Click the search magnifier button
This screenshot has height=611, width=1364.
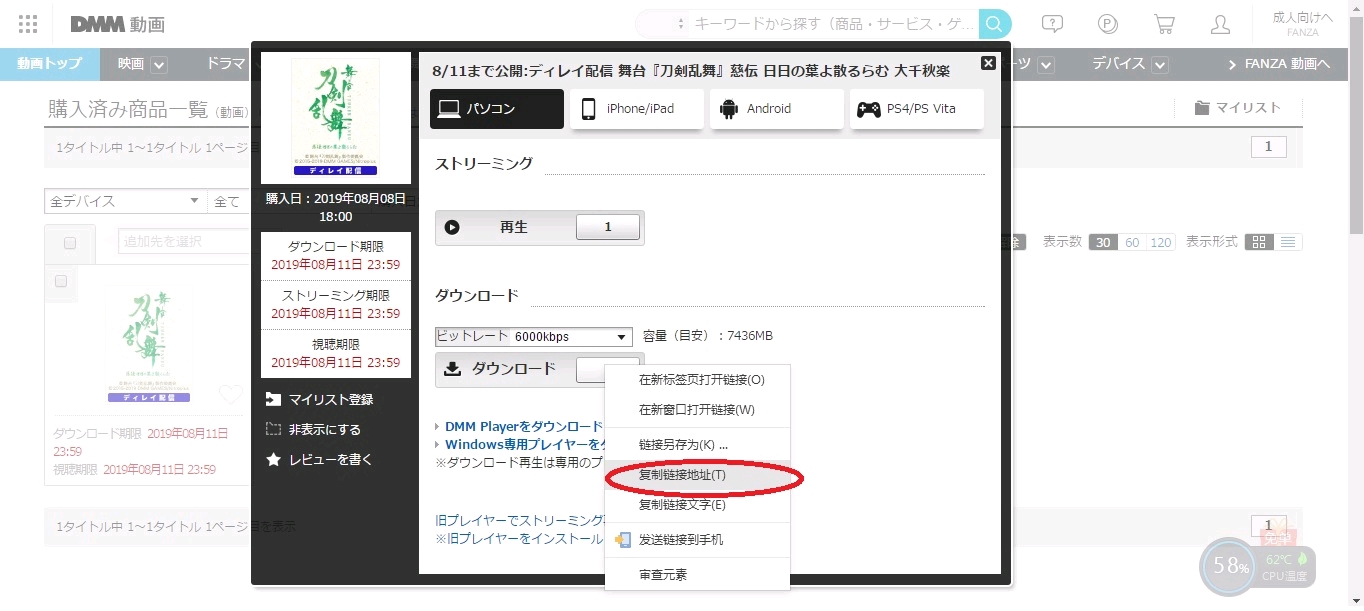coord(994,24)
